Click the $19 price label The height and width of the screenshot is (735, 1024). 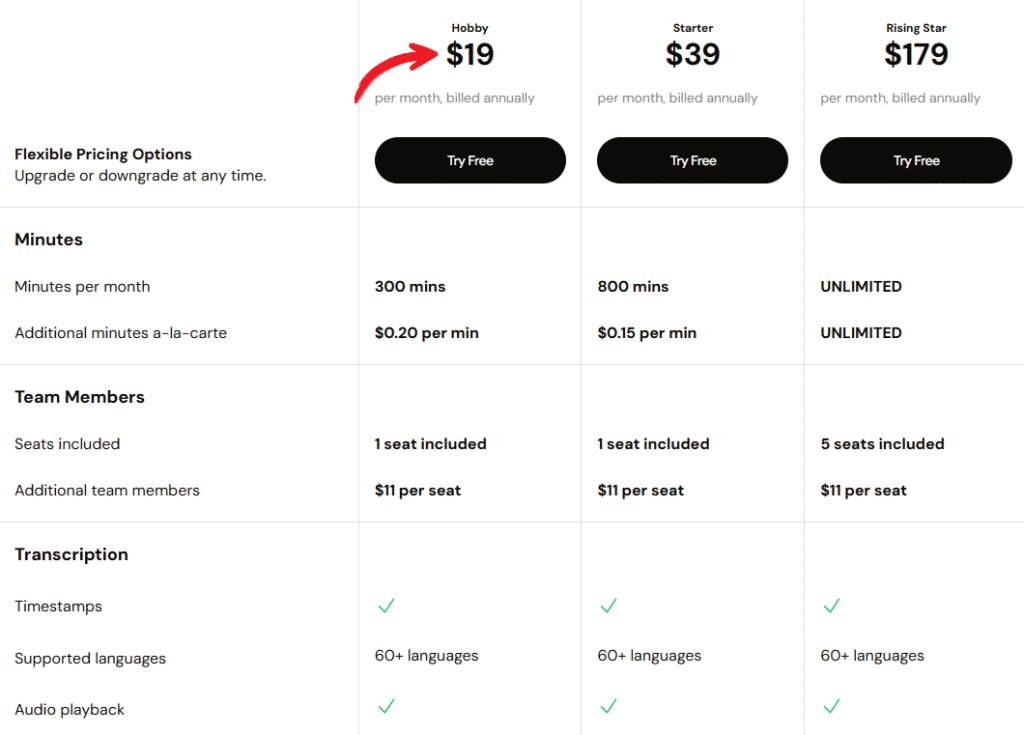click(x=470, y=55)
